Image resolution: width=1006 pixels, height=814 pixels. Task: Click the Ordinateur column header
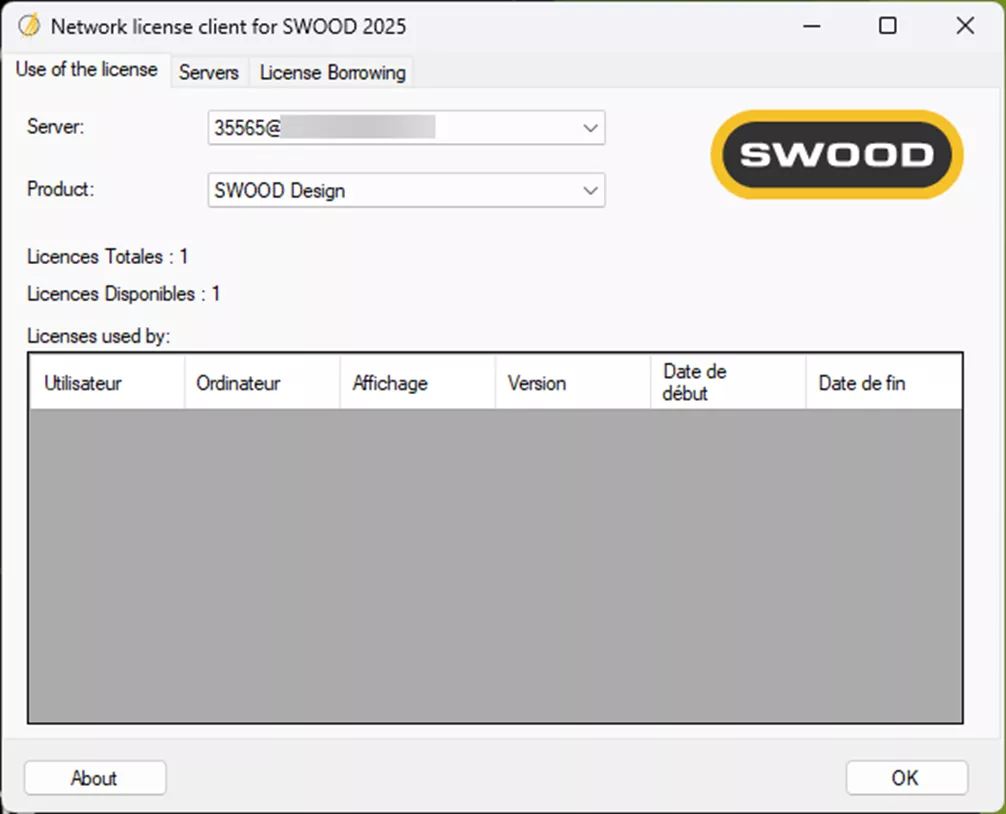tap(260, 382)
